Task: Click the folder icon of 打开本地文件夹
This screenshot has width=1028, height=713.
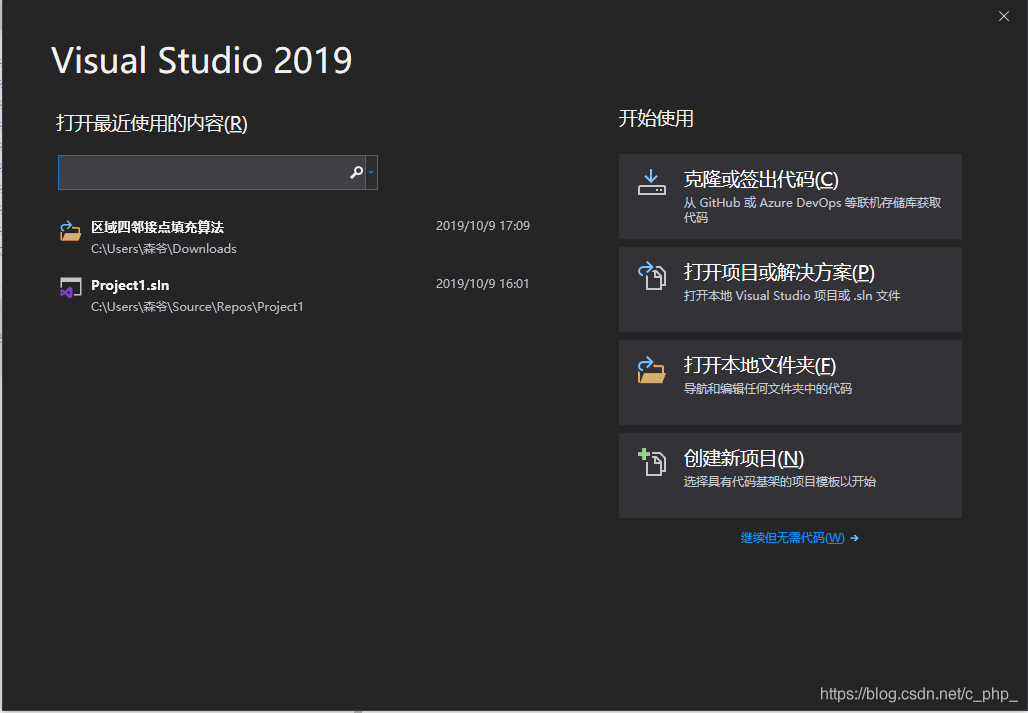Action: pos(652,369)
